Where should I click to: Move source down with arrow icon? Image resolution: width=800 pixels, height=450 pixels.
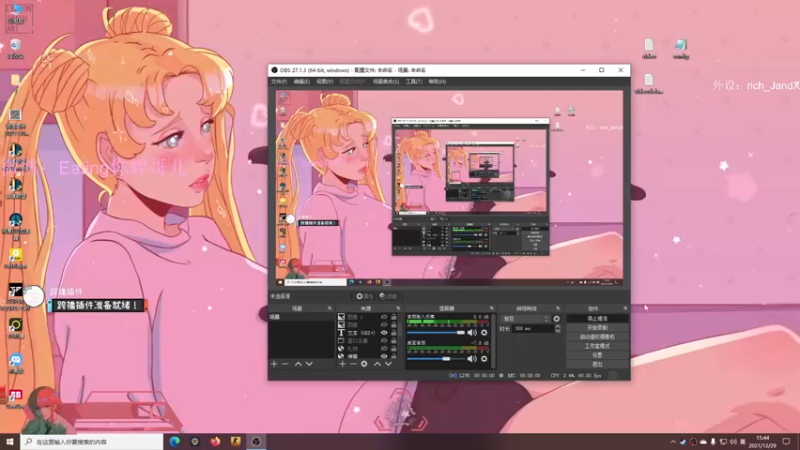[x=388, y=364]
